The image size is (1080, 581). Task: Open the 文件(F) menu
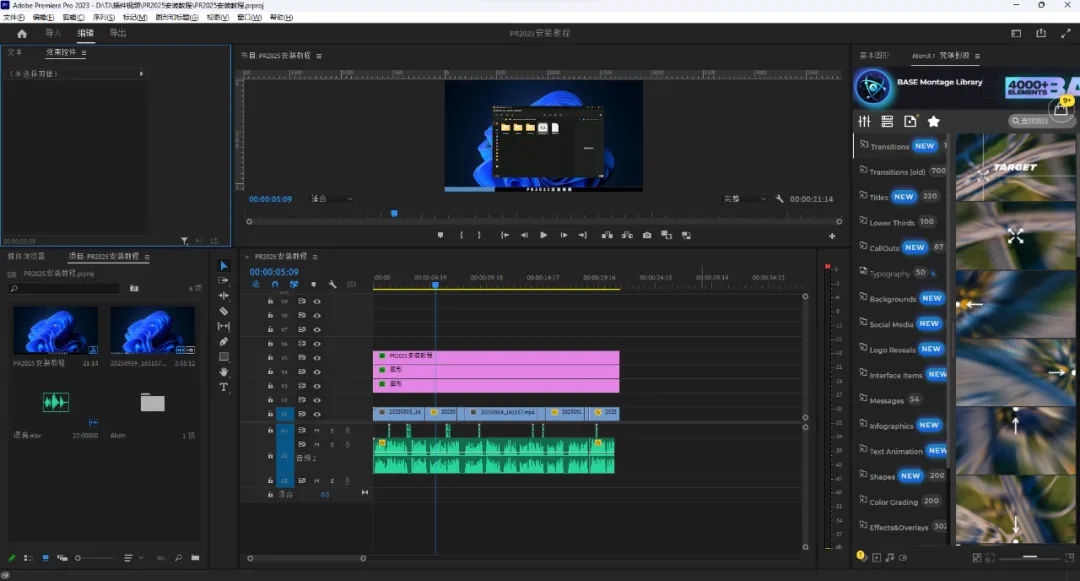[x=14, y=17]
